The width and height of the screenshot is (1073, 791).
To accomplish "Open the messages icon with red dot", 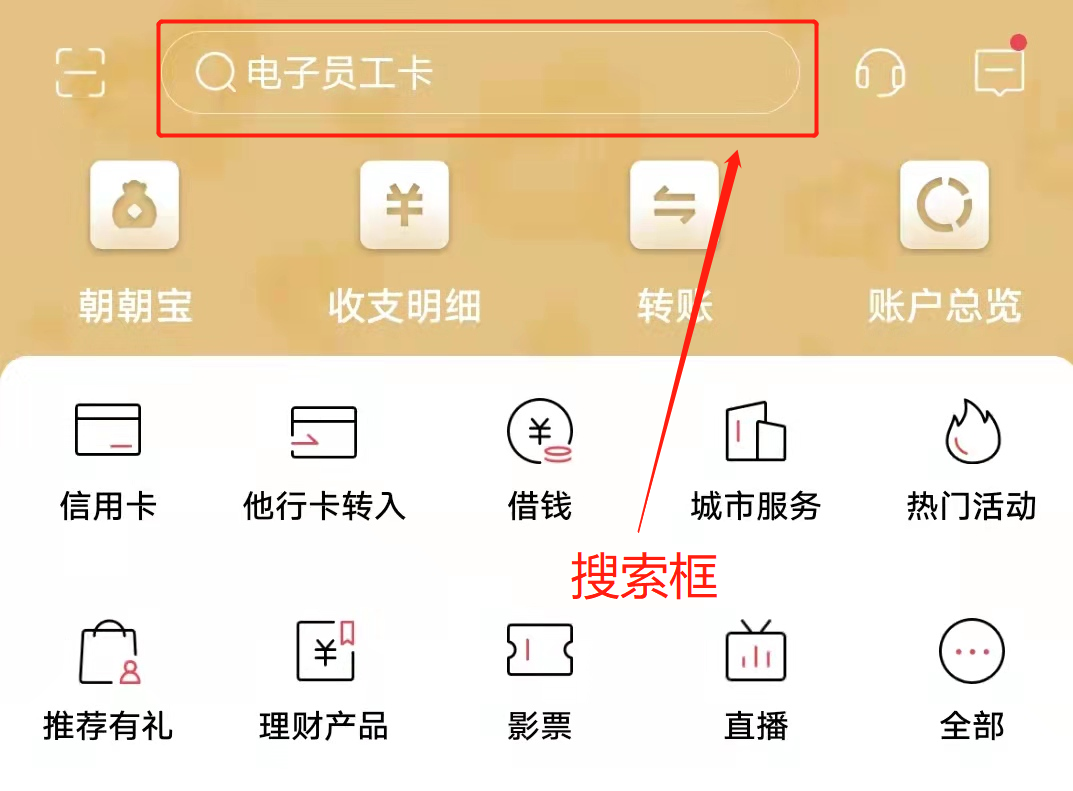I will click(x=1000, y=71).
